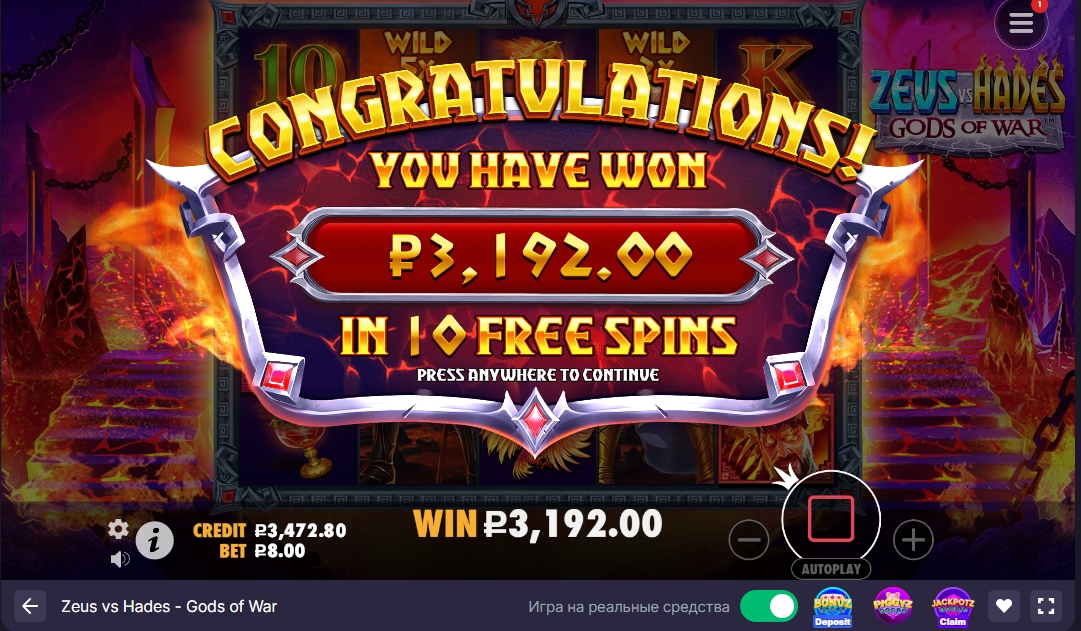
Task: Click Zeus vs Hades game title label
Action: [169, 606]
